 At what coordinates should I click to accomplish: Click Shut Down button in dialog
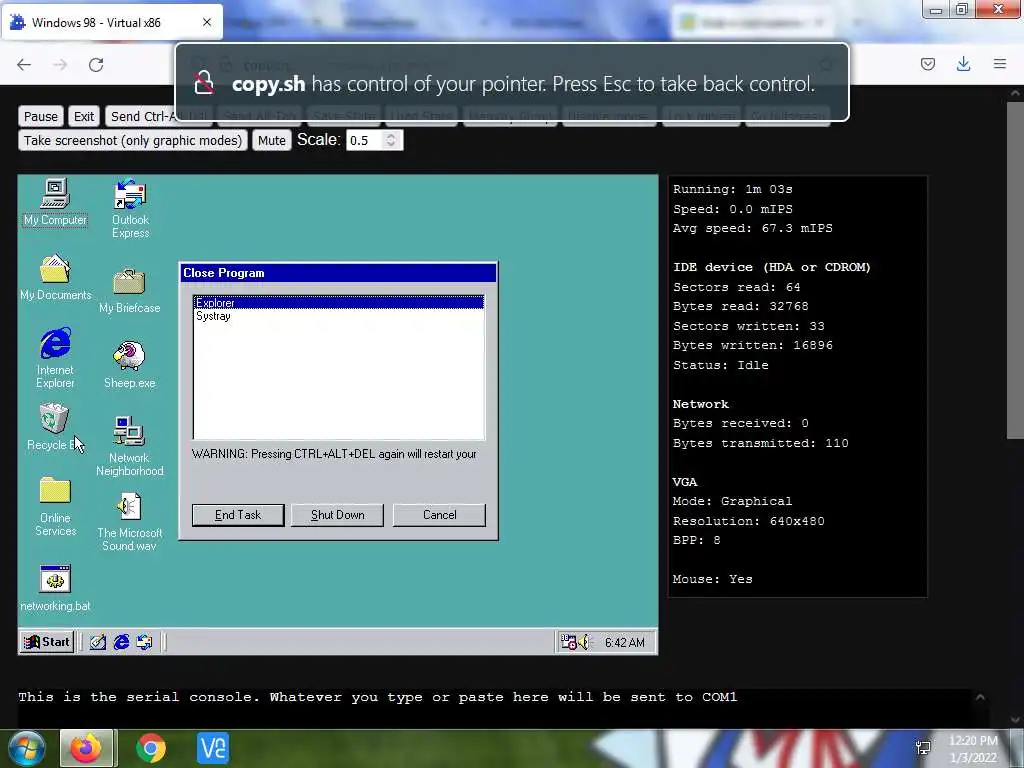[338, 515]
